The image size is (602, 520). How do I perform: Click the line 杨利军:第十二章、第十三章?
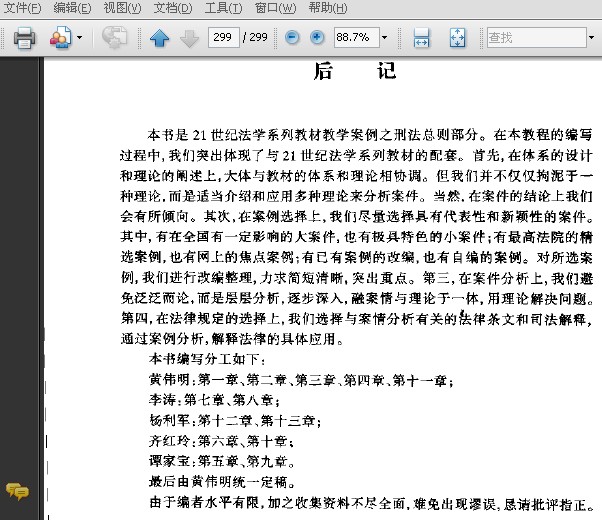[235, 421]
